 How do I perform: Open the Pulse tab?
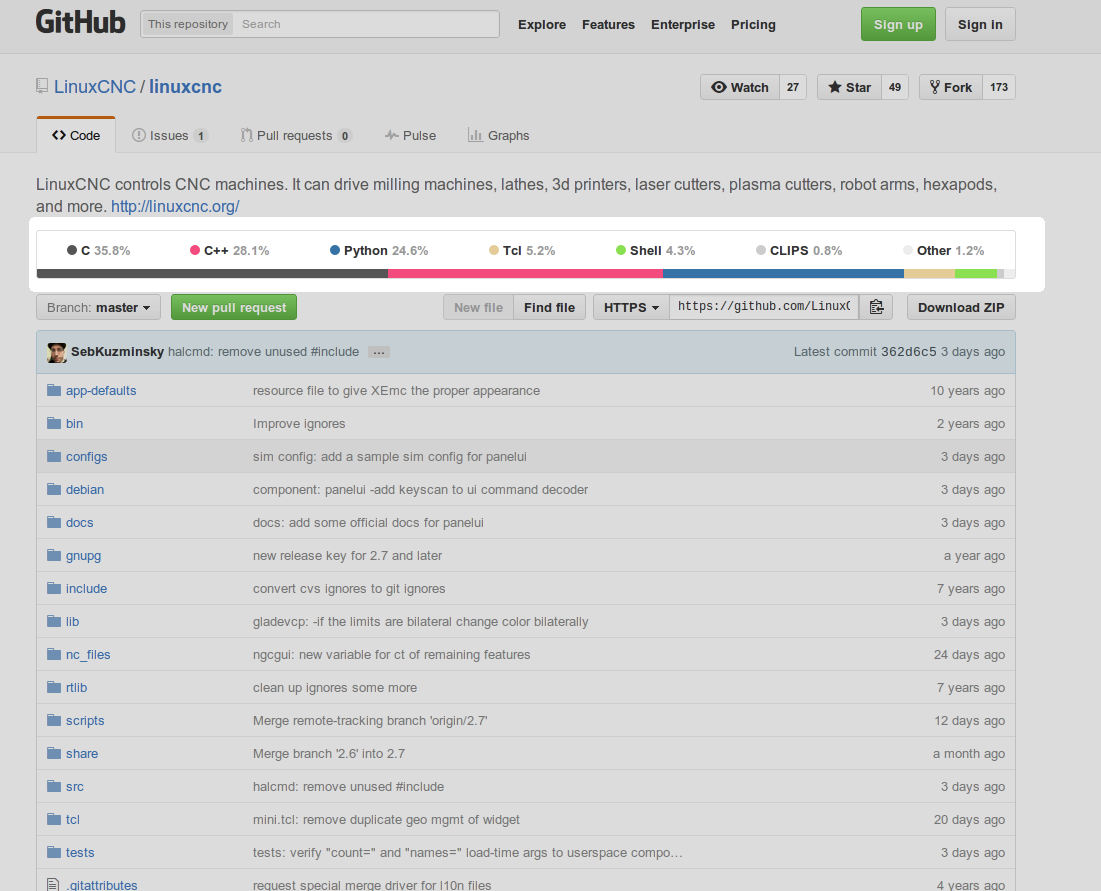411,136
